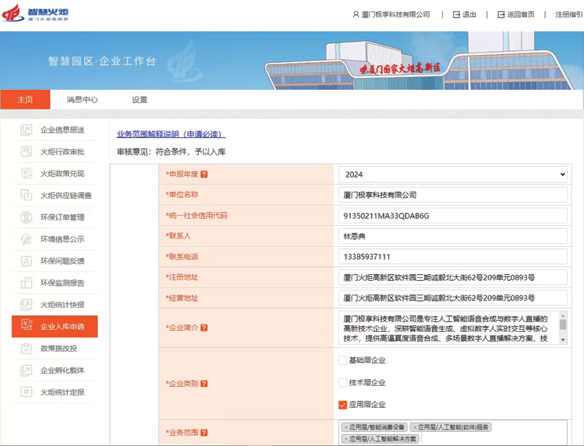Click the 联系电话 input field
584x446 pixels.
pos(453,257)
